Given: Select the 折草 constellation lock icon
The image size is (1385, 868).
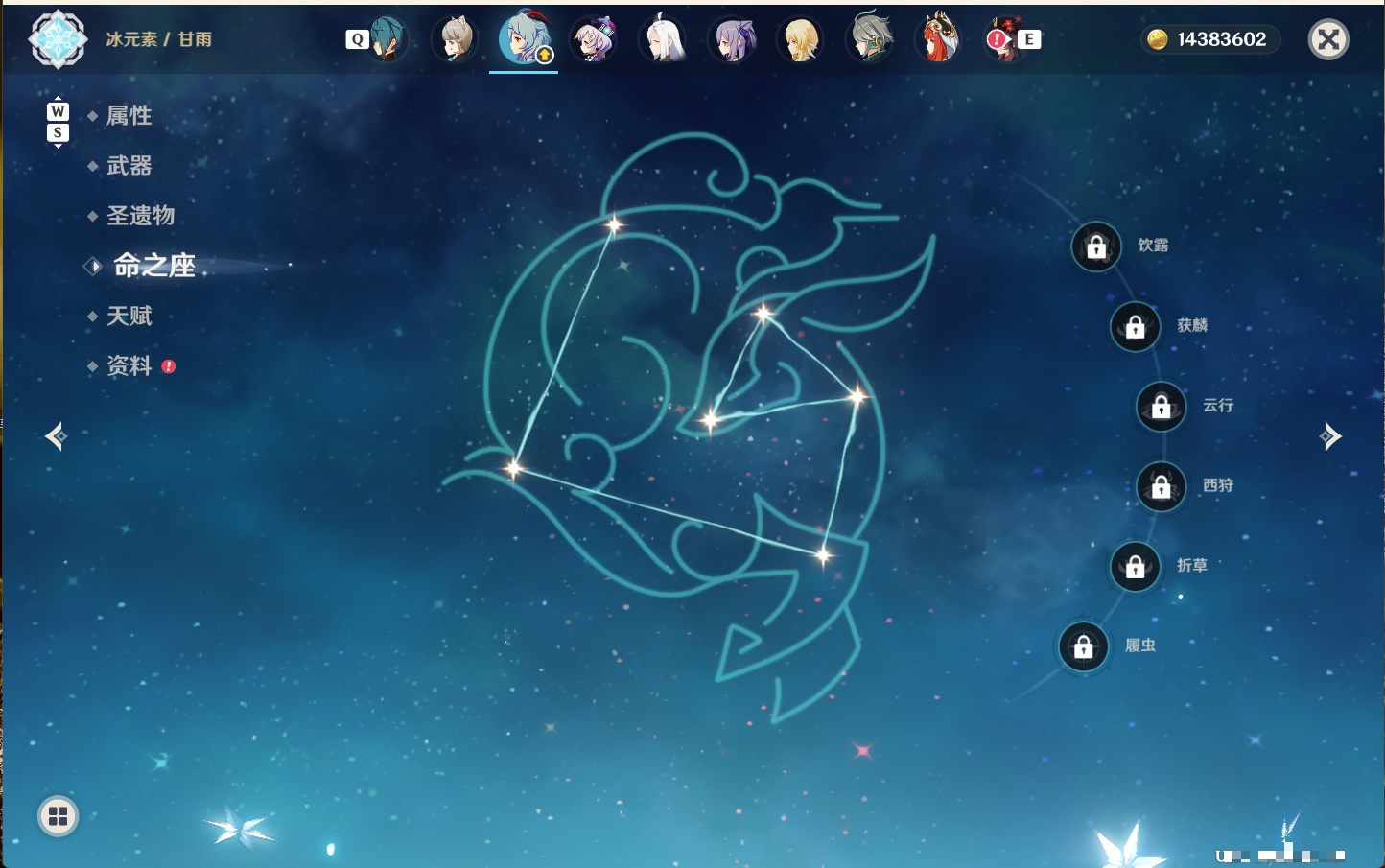Looking at the screenshot, I should pos(1135,567).
